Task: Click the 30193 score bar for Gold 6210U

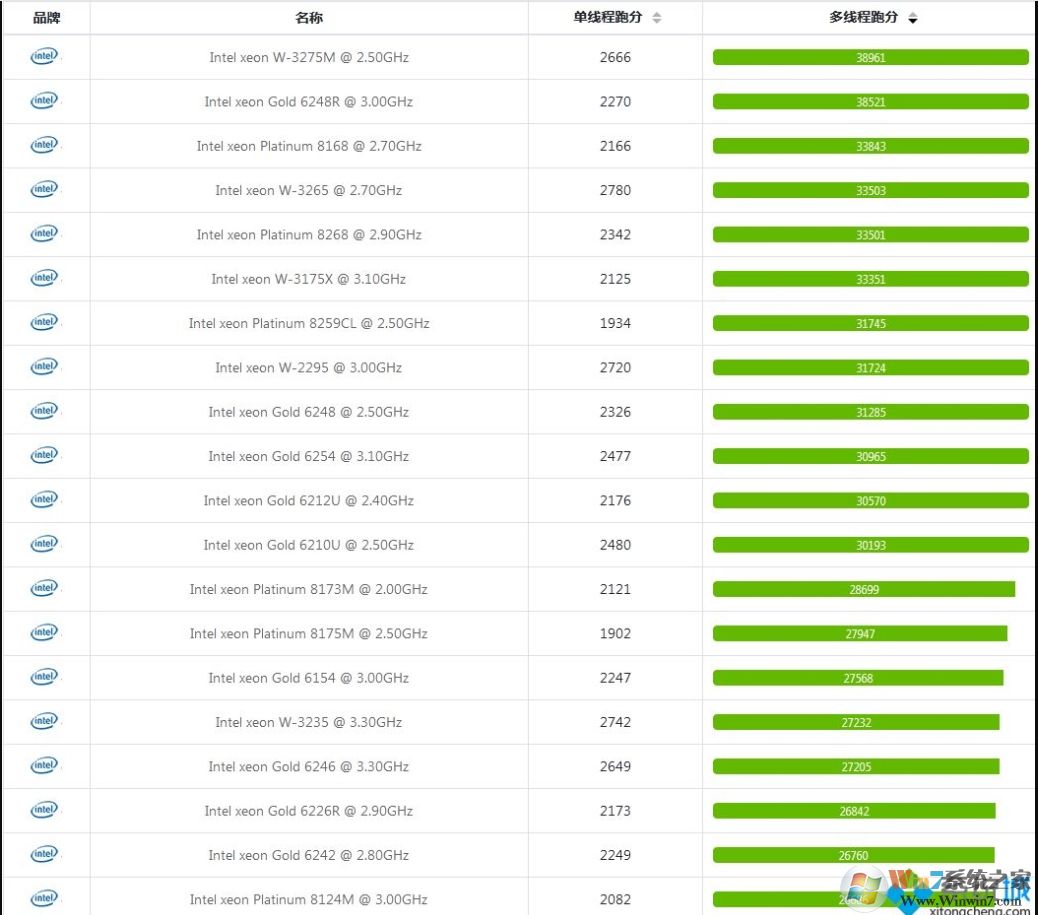Action: point(870,545)
